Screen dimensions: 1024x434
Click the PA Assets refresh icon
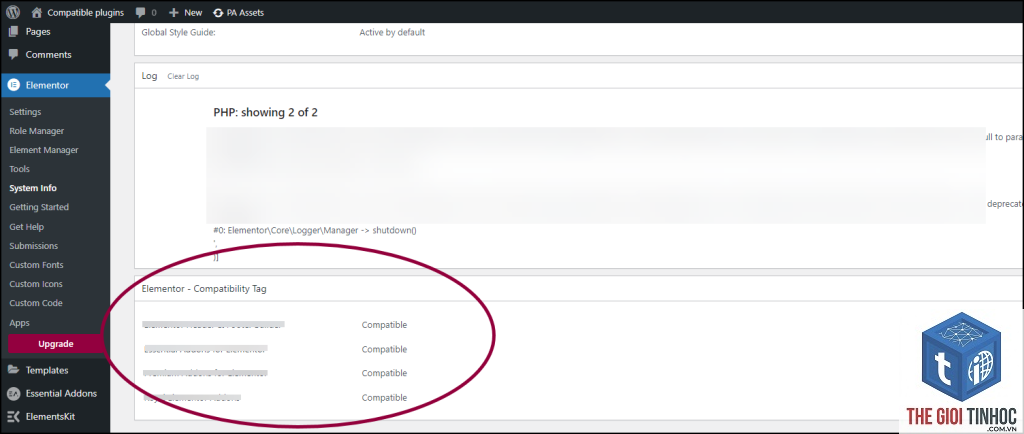pos(218,12)
